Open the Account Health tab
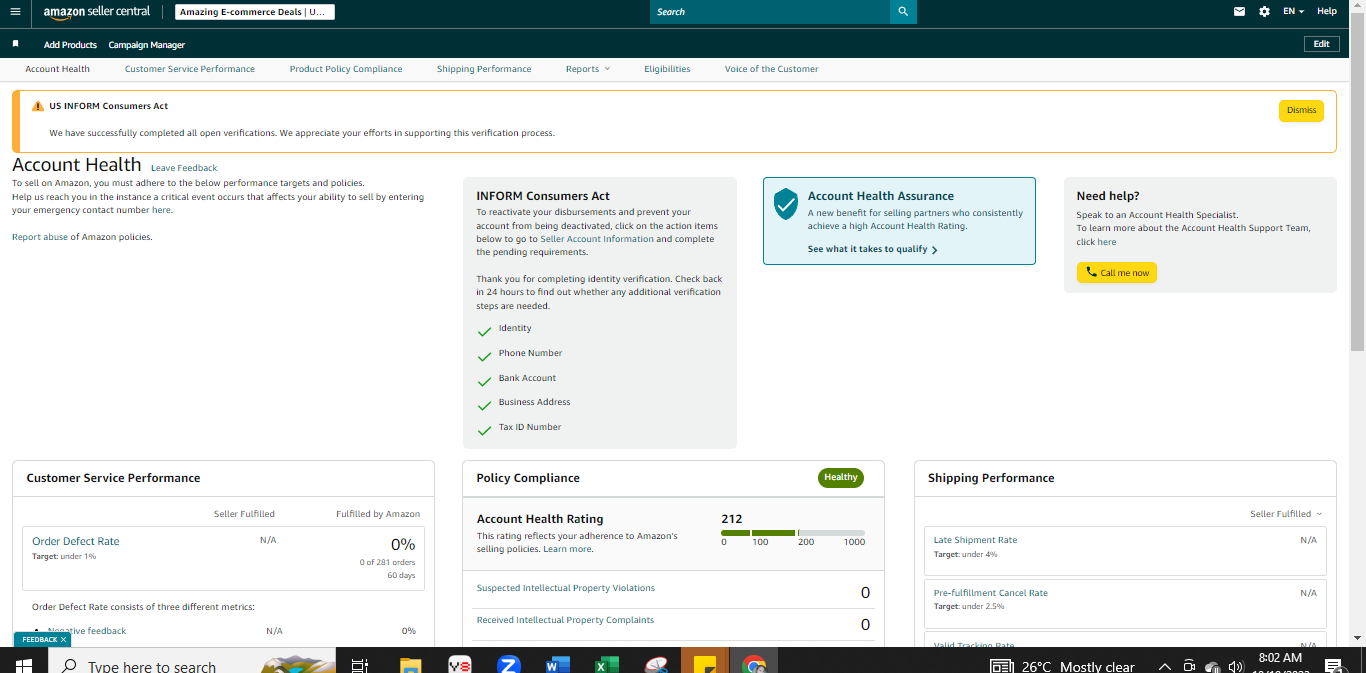 (x=57, y=69)
